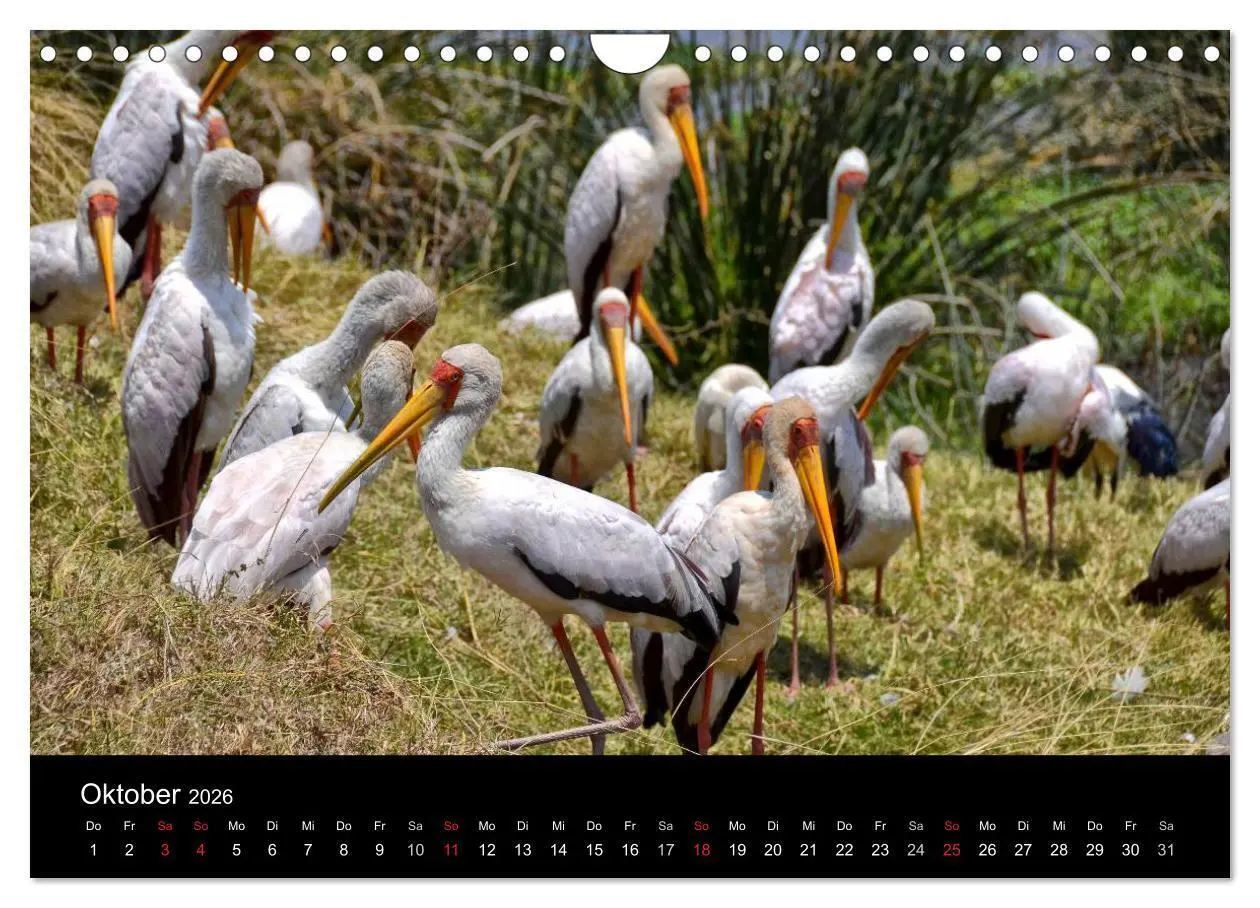Select grey Saturday date 10
The width and height of the screenshot is (1260, 908).
click(x=415, y=850)
